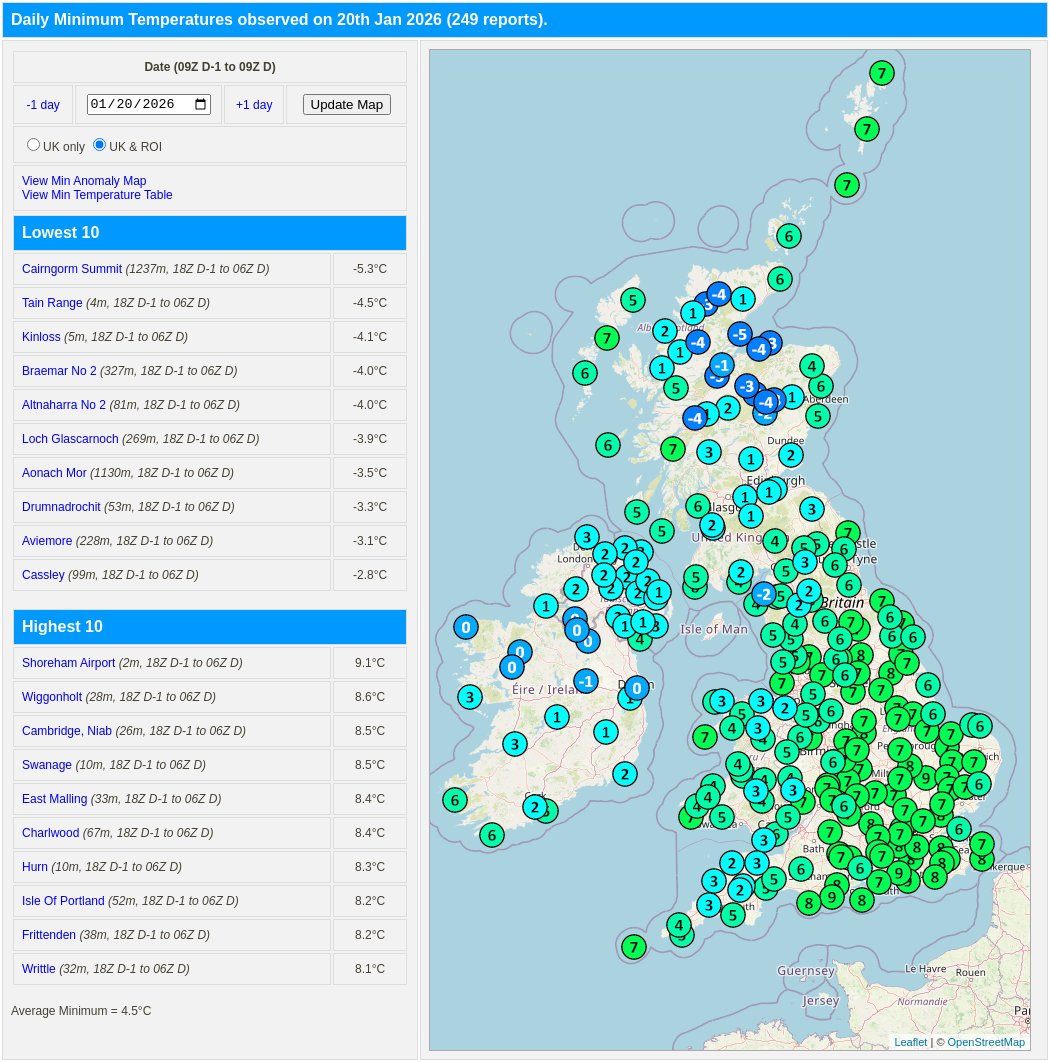Select the UK & ROI radio button
This screenshot has height=1062, width=1050.
pyautogui.click(x=100, y=145)
